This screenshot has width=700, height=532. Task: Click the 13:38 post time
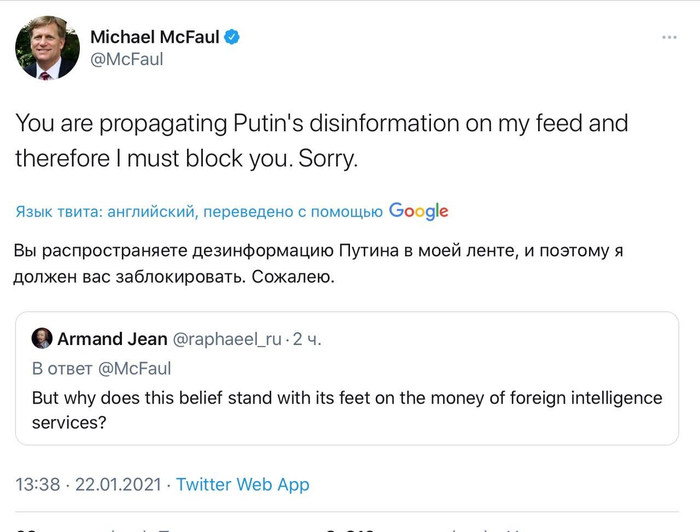pyautogui.click(x=37, y=485)
